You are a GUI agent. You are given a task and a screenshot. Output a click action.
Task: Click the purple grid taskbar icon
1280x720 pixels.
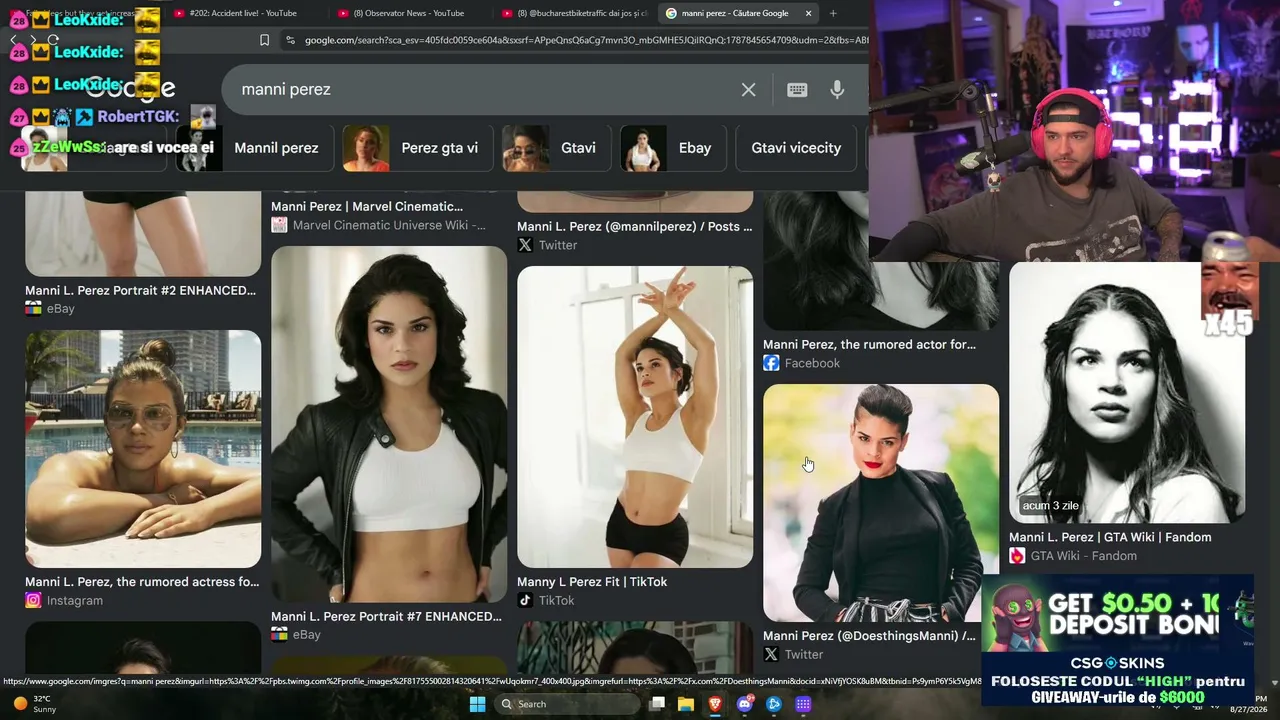803,704
